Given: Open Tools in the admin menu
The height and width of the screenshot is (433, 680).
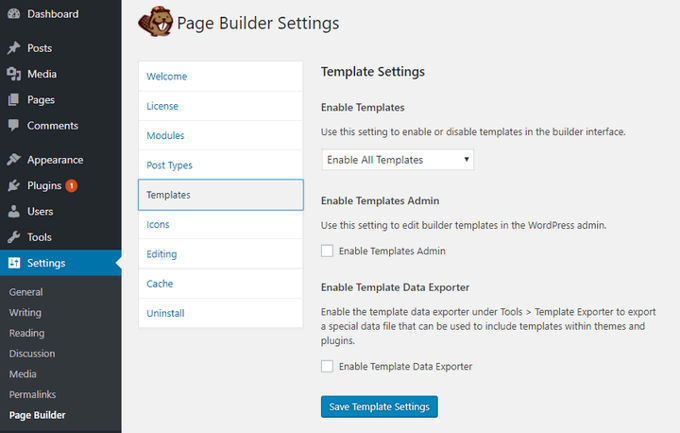Looking at the screenshot, I should click(x=39, y=237).
